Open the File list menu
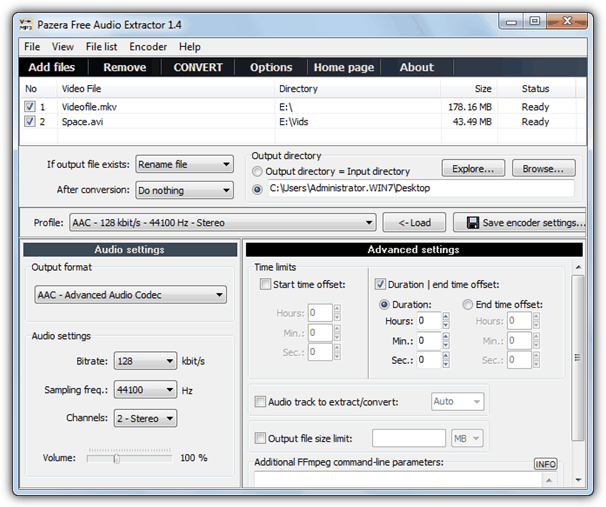The width and height of the screenshot is (606, 507). point(101,47)
